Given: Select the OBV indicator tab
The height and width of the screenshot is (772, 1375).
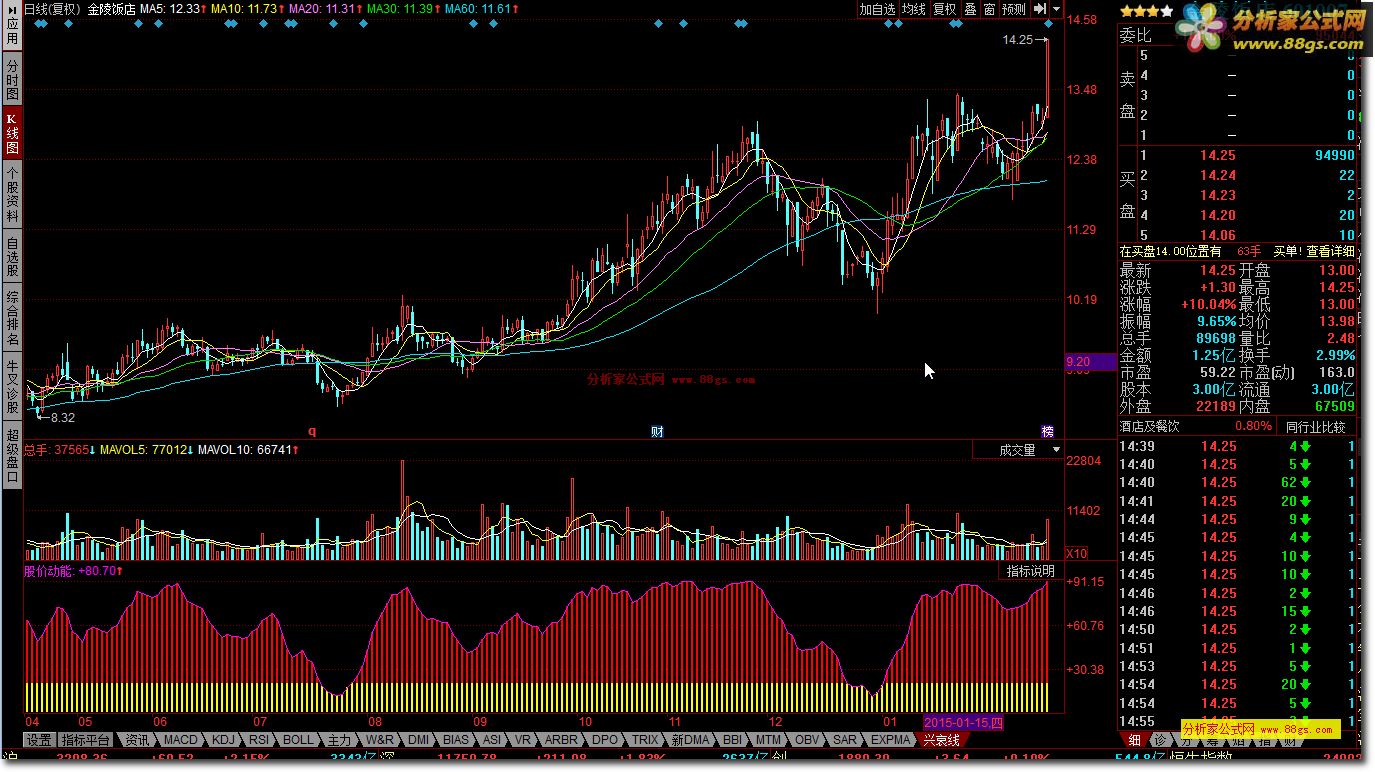Looking at the screenshot, I should pyautogui.click(x=807, y=740).
